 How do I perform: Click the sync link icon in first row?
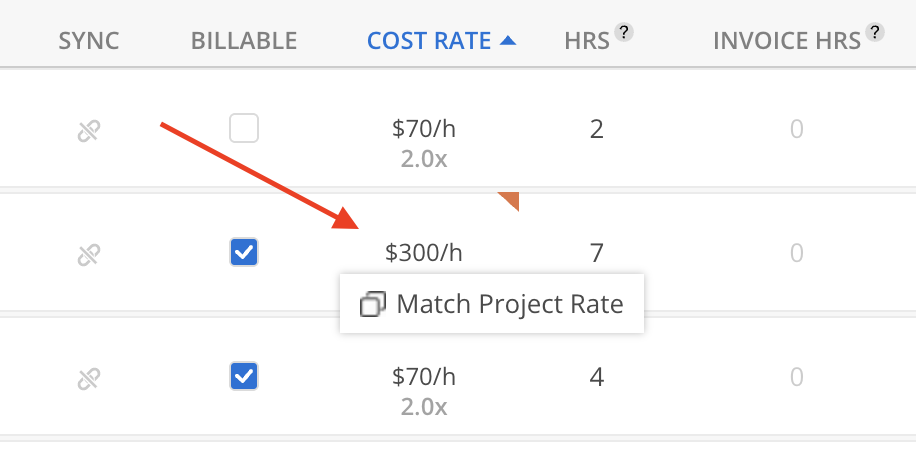point(89,130)
